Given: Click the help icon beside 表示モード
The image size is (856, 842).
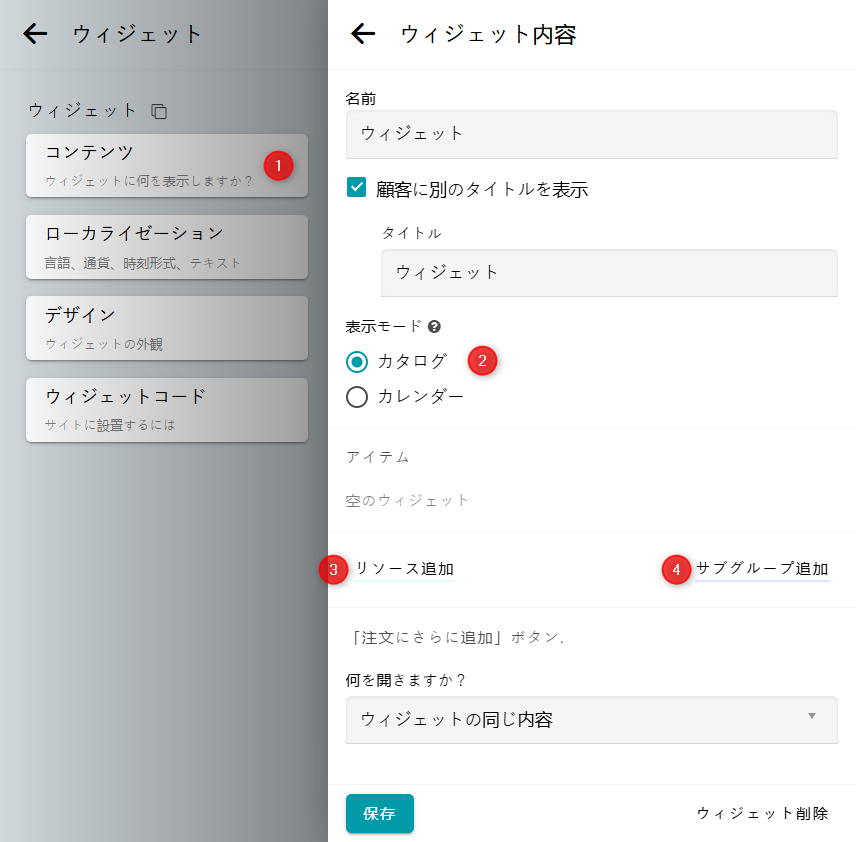Looking at the screenshot, I should point(434,326).
